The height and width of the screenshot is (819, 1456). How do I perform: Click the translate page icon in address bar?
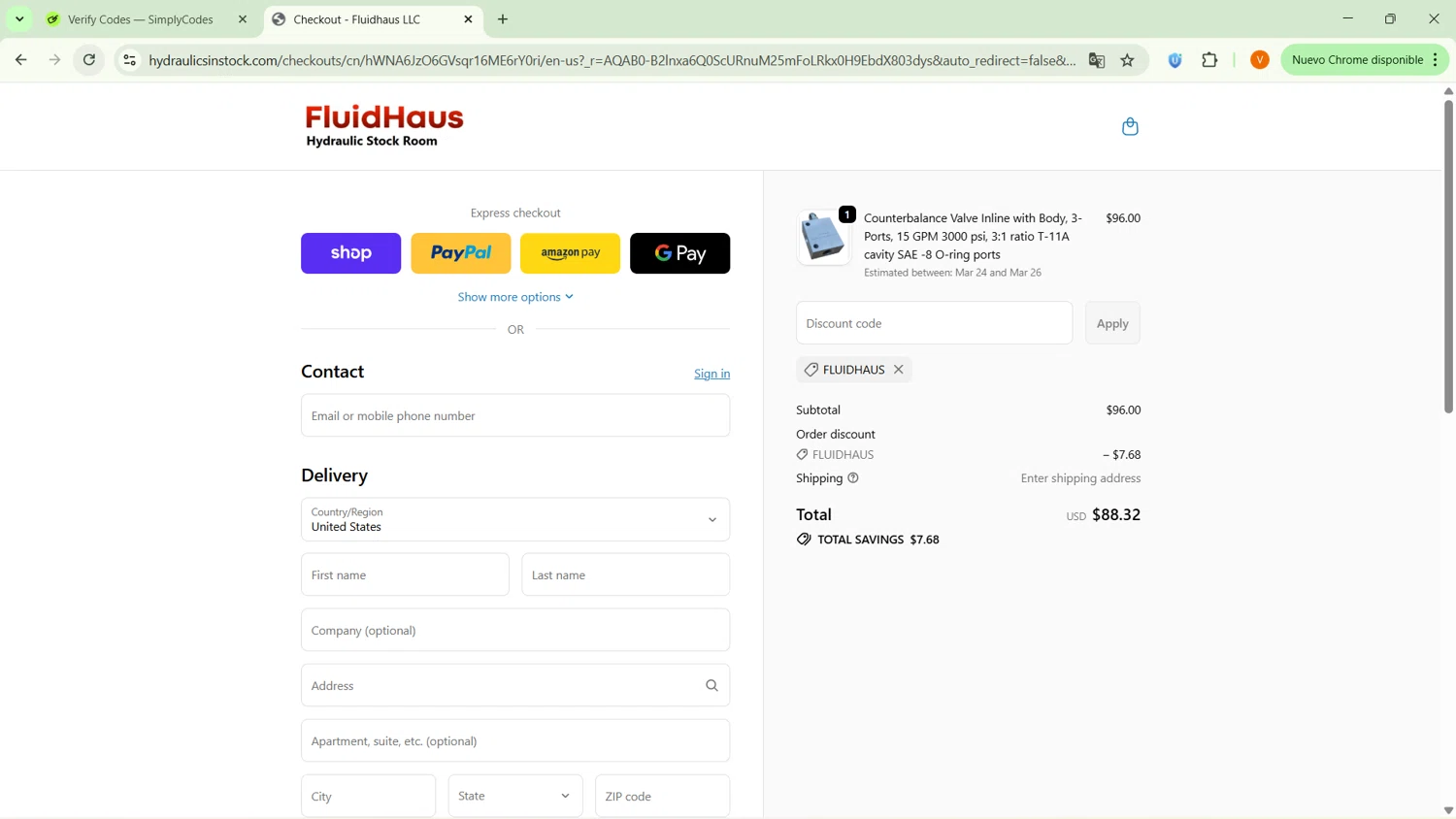[1097, 60]
